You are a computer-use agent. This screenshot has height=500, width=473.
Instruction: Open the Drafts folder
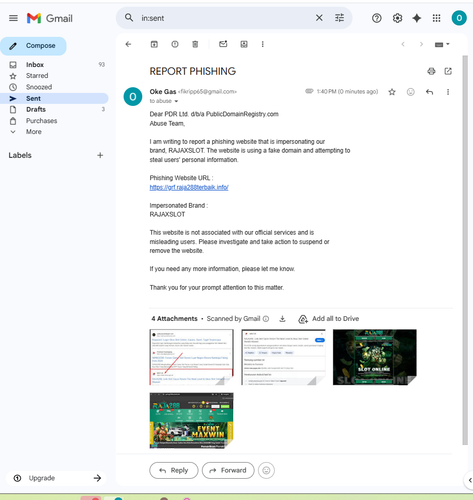tap(36, 110)
